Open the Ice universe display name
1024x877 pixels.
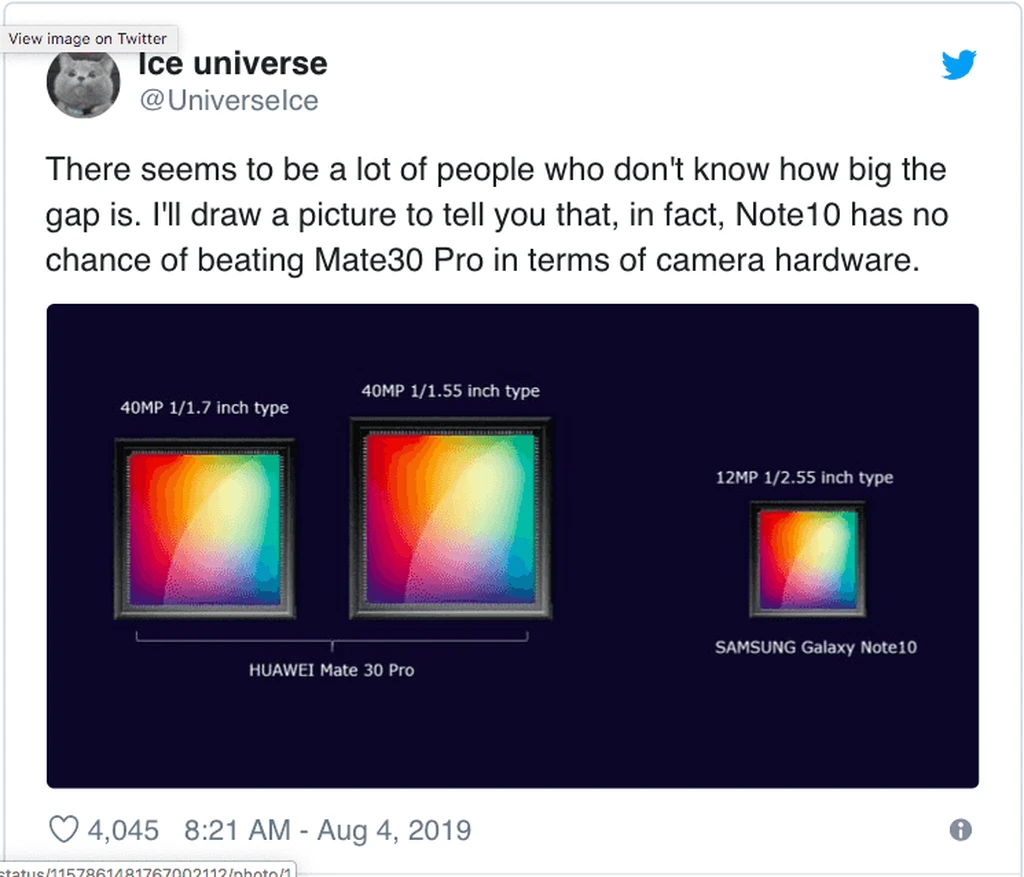[232, 63]
